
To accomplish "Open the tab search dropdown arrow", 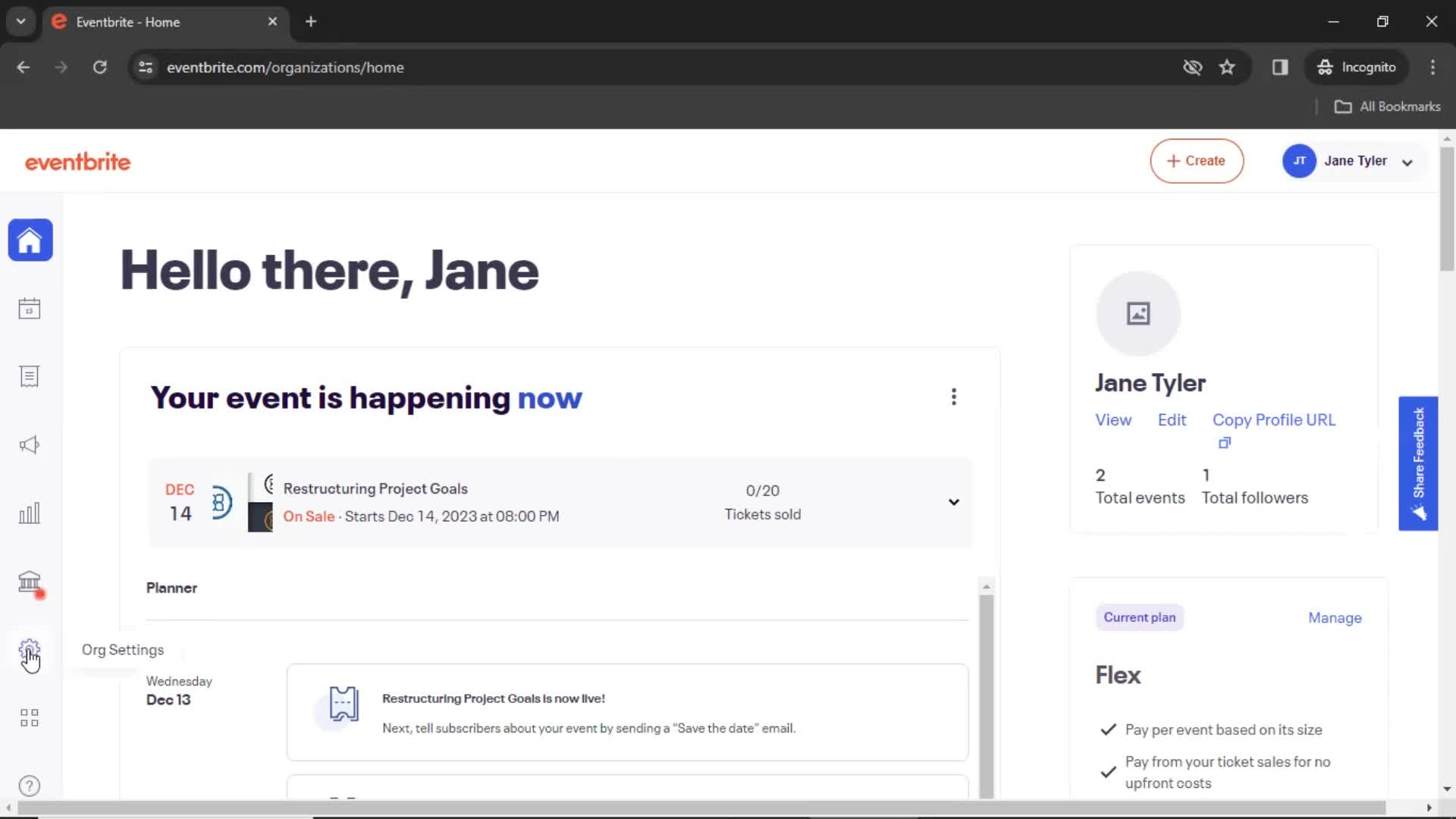I will point(20,21).
